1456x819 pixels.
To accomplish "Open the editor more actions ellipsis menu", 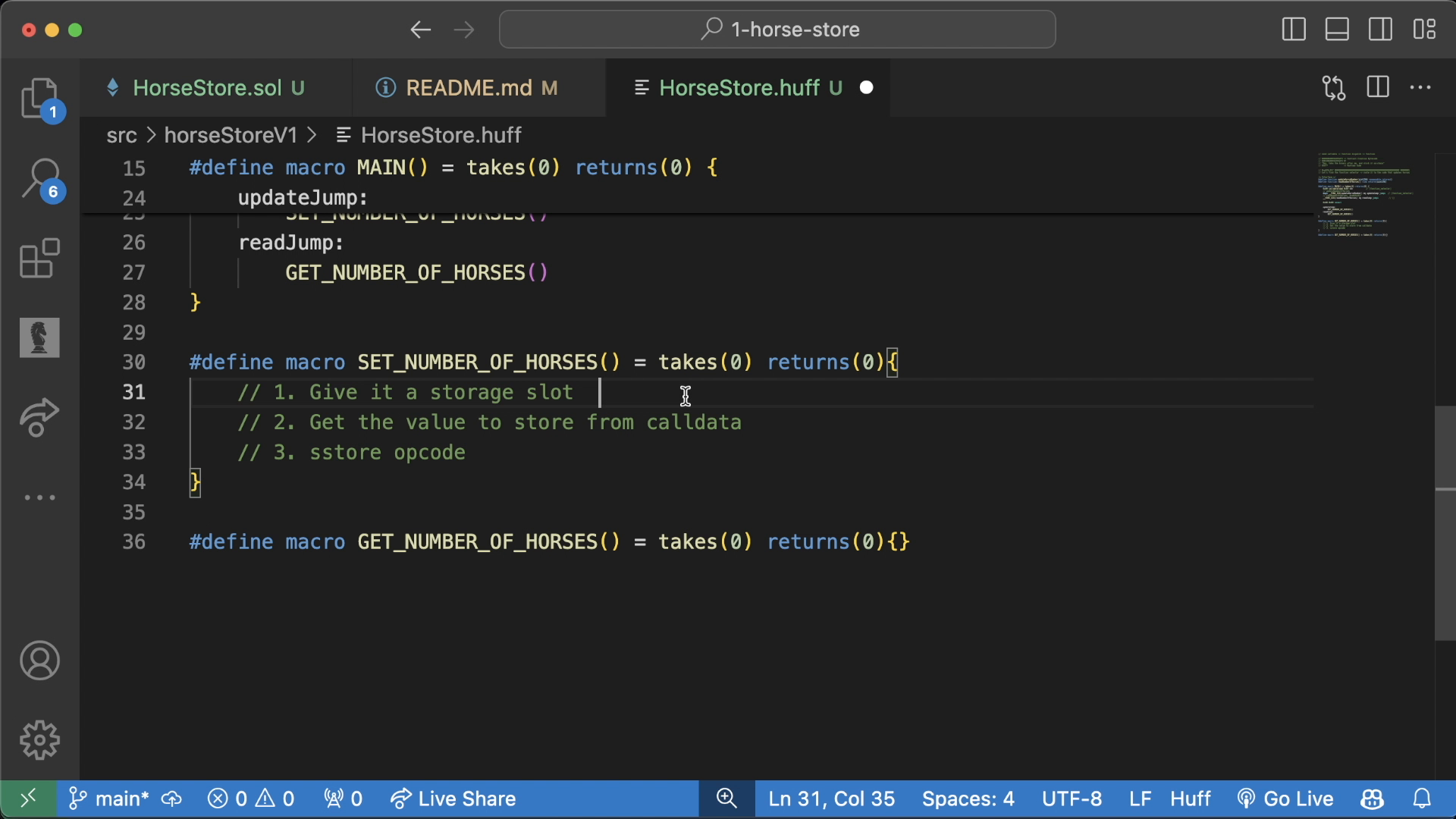I will [1421, 87].
